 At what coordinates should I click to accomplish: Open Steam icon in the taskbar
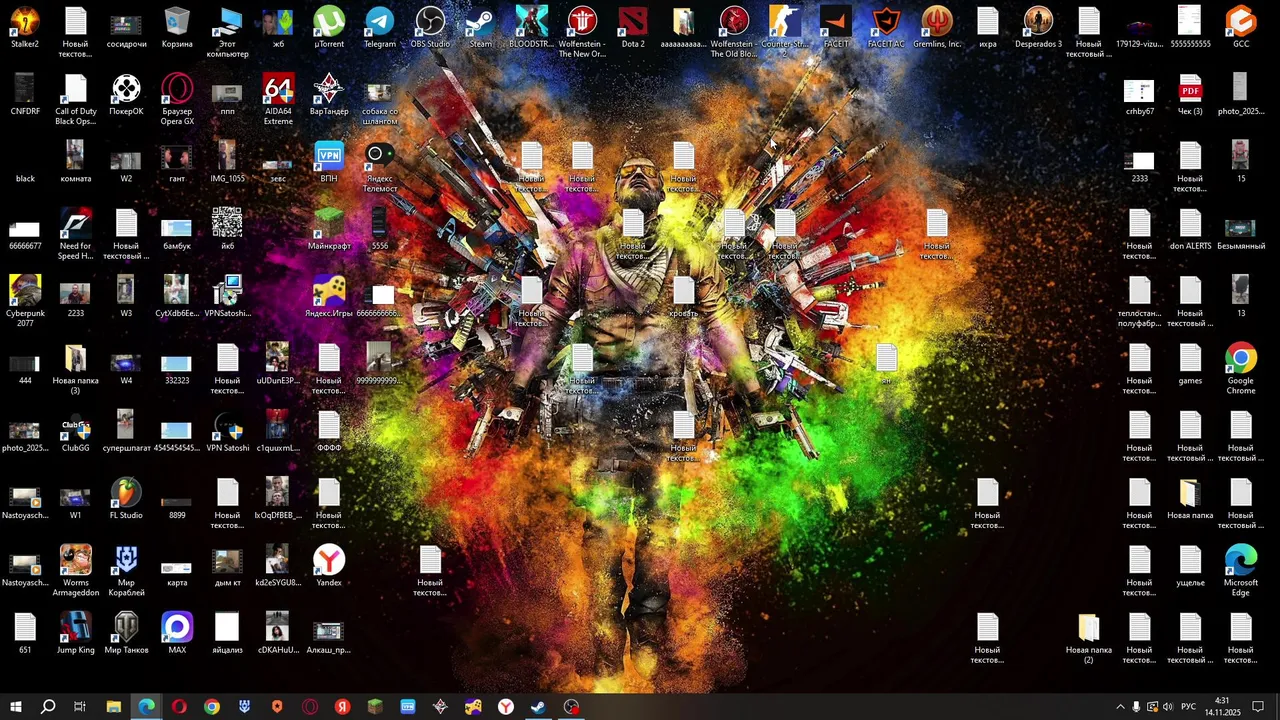point(538,707)
